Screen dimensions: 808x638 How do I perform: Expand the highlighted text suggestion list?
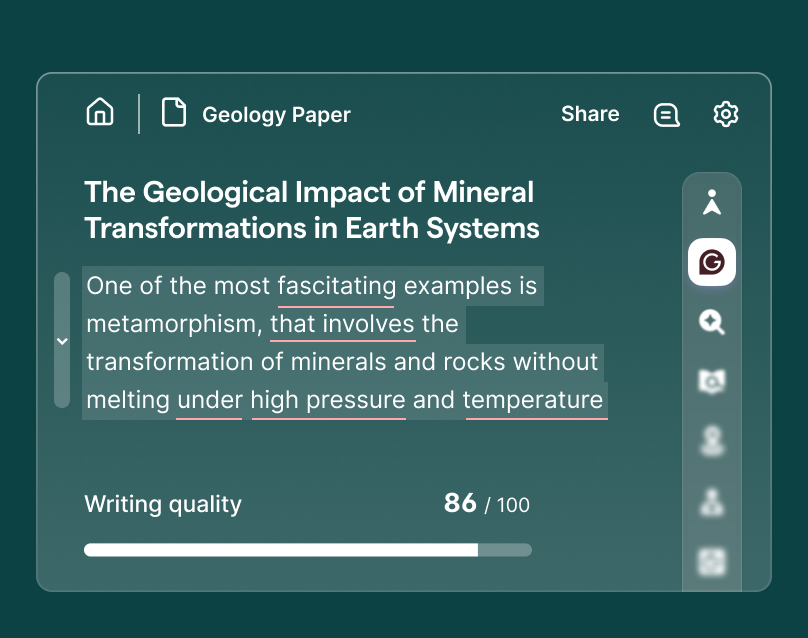click(x=61, y=340)
